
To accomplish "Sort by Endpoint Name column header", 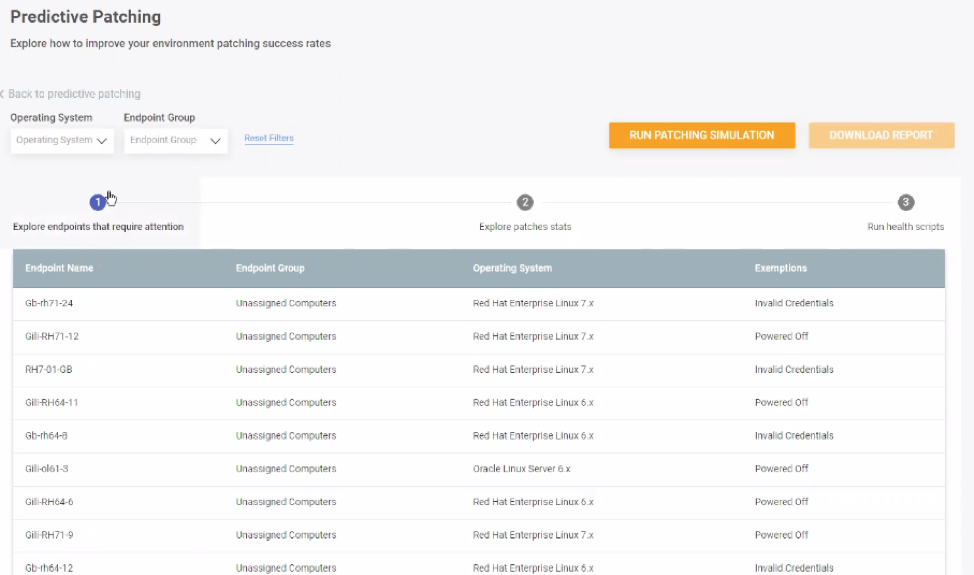I will pos(59,268).
